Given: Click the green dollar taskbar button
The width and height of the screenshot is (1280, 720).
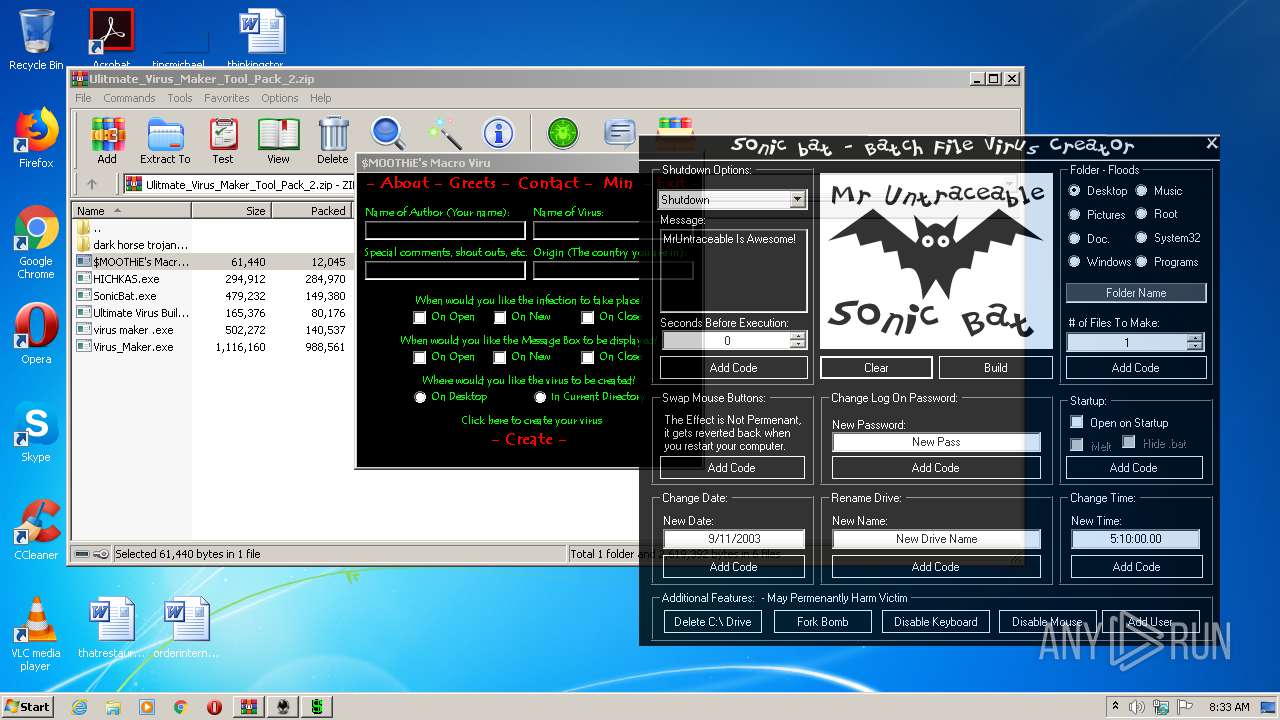Looking at the screenshot, I should click(317, 707).
